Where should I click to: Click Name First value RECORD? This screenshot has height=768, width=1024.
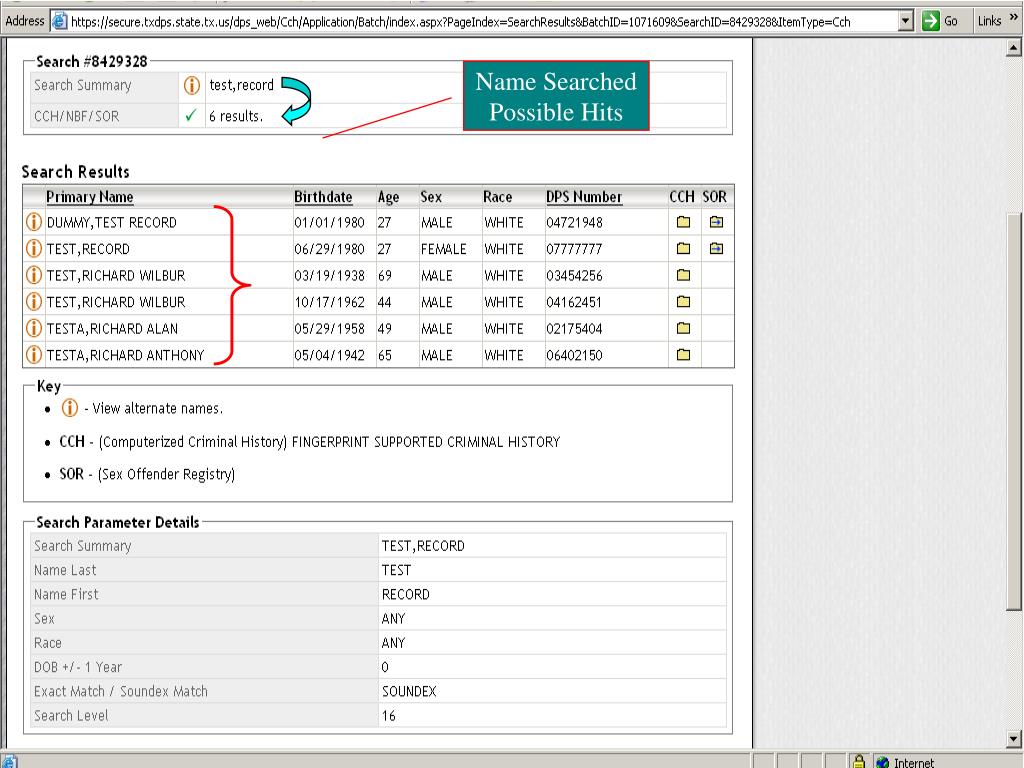[x=406, y=594]
